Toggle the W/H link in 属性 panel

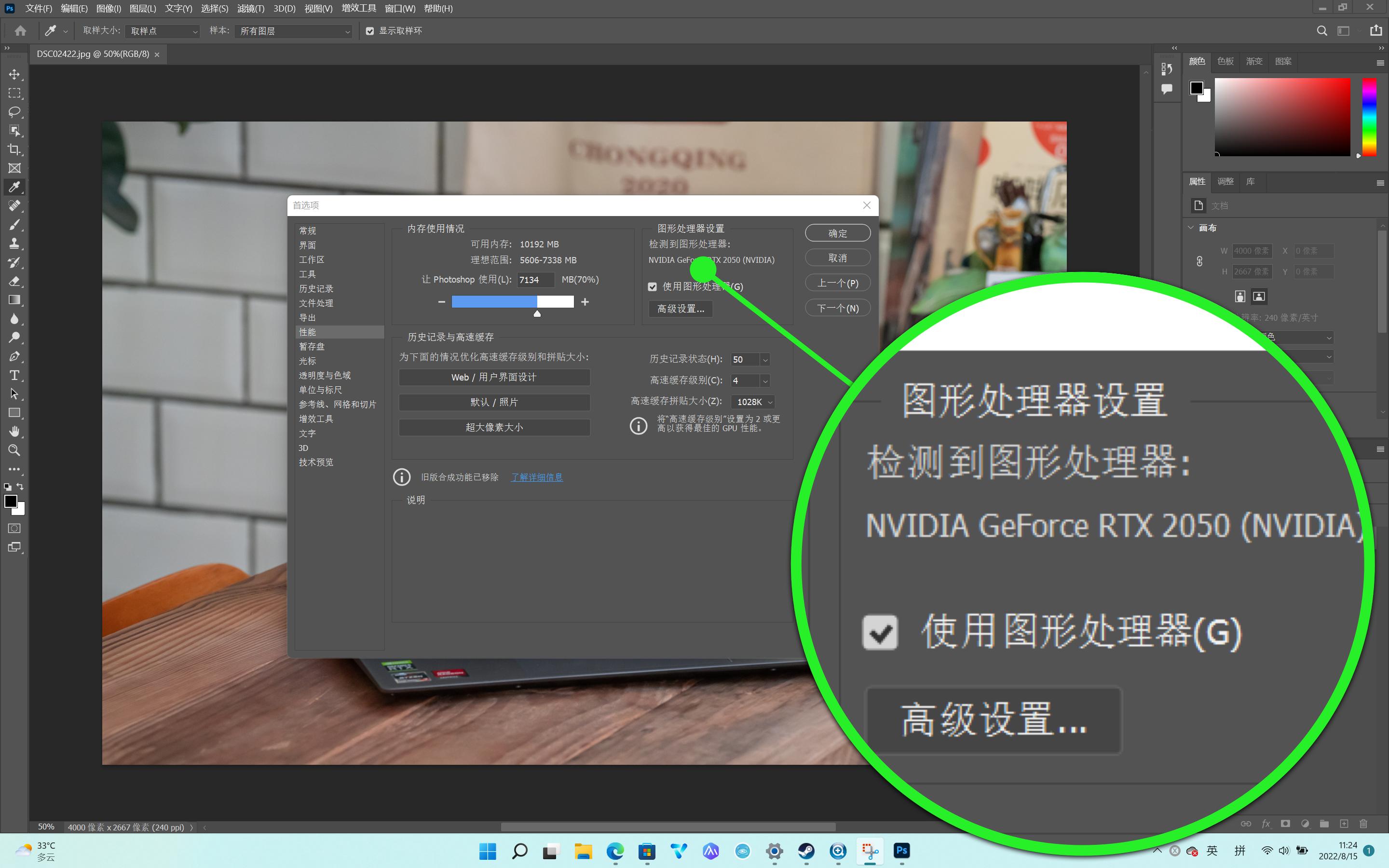[1199, 261]
